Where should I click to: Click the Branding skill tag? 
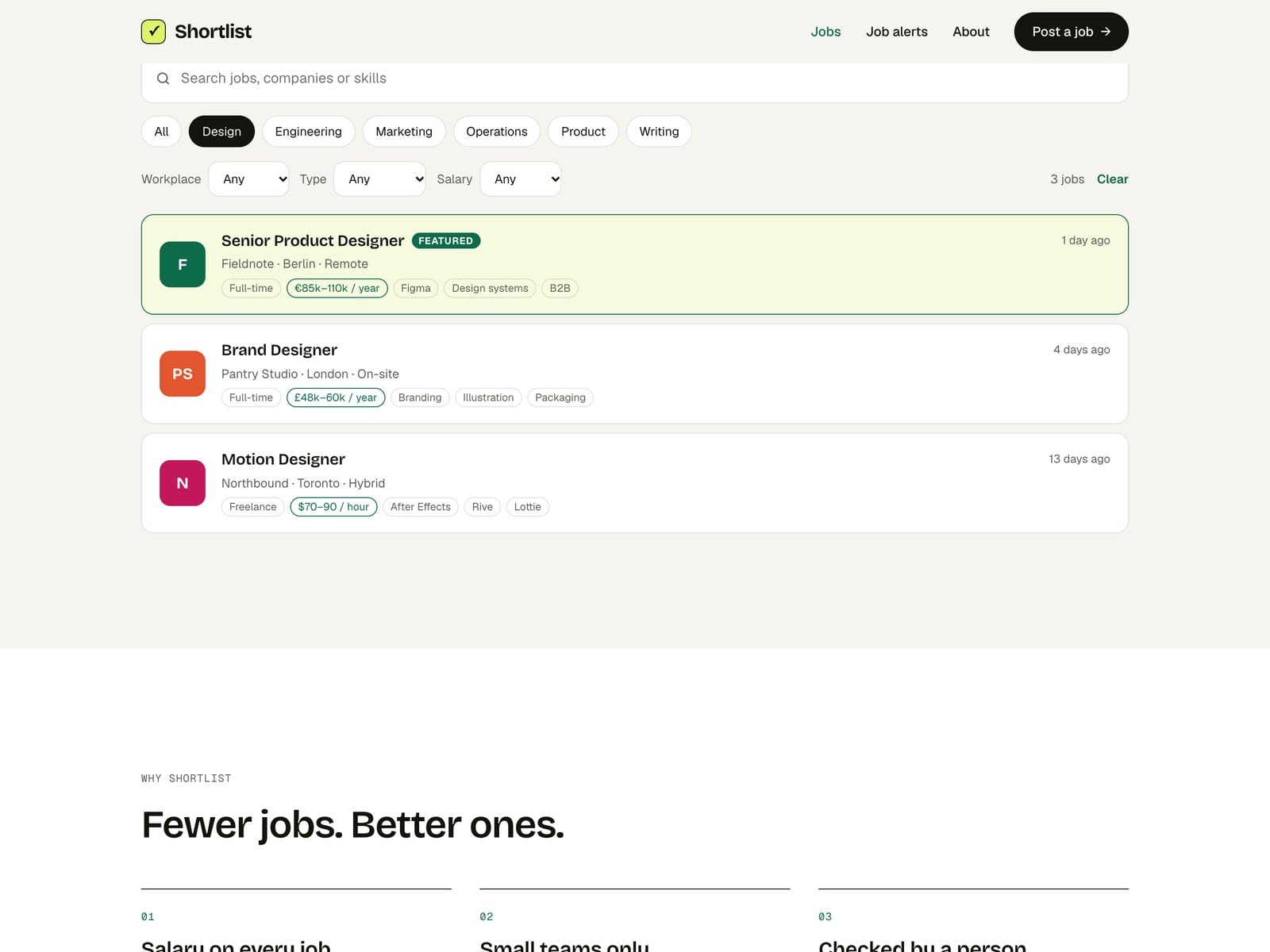click(x=420, y=397)
